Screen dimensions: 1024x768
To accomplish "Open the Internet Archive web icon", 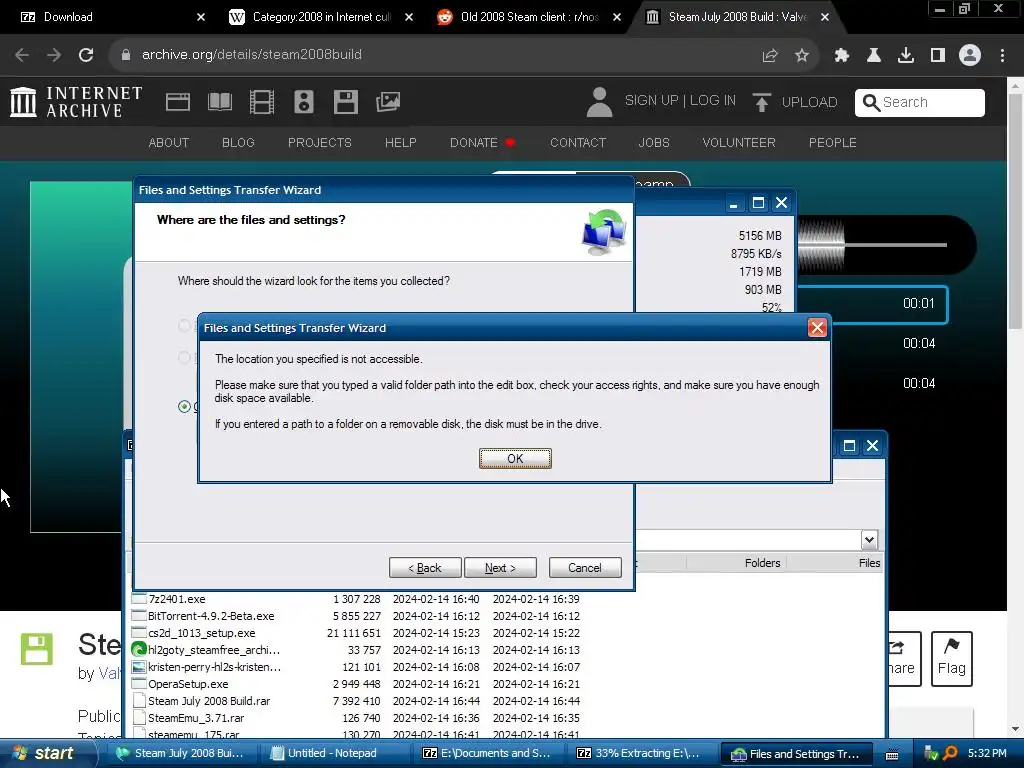I will [x=178, y=102].
